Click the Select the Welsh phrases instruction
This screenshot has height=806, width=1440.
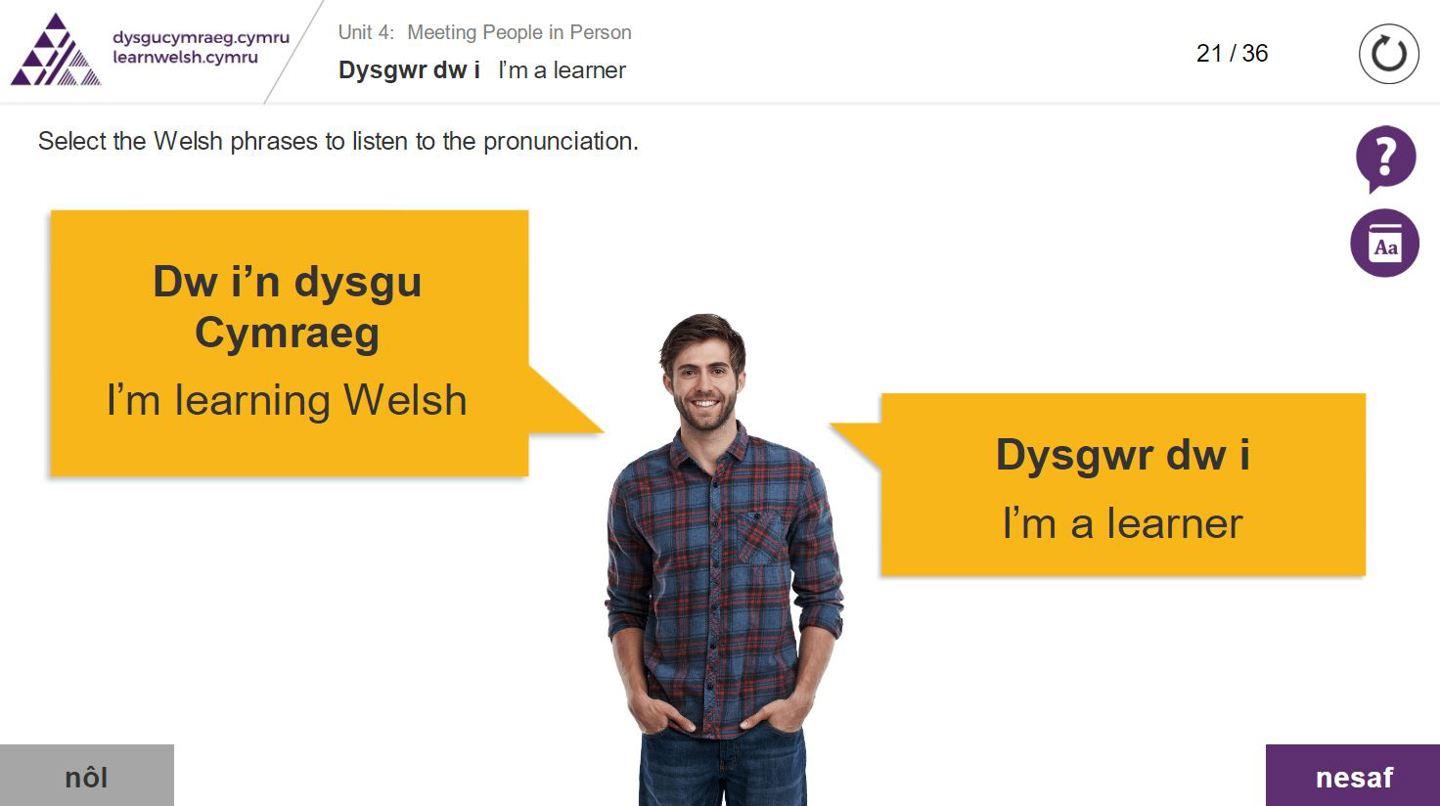(x=338, y=141)
